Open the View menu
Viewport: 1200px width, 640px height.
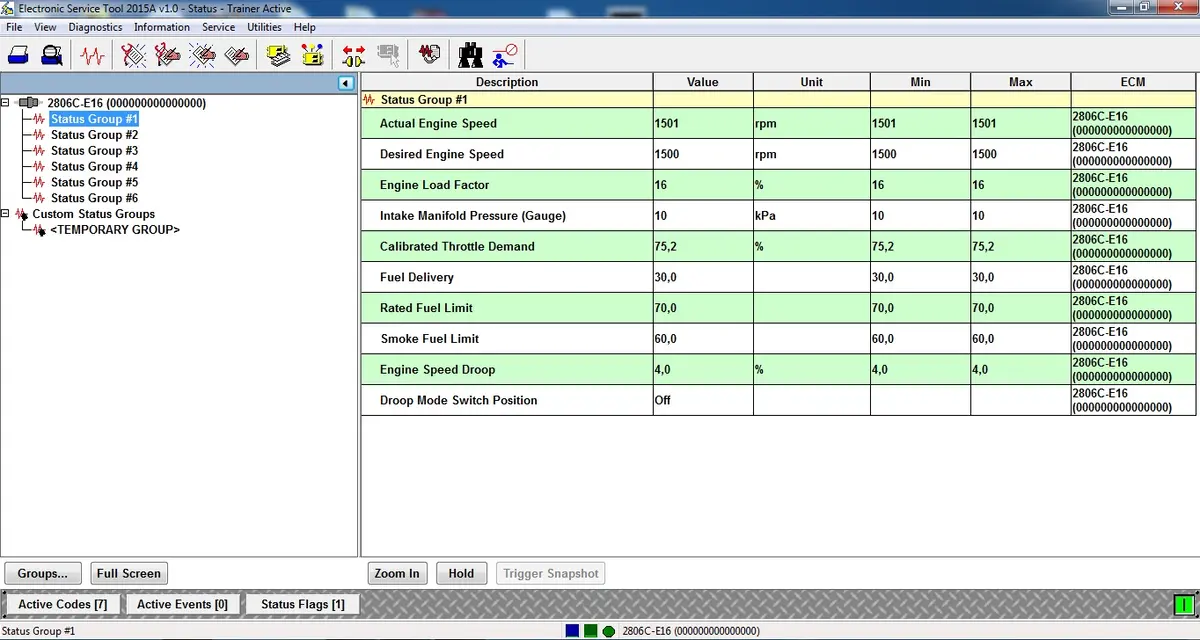pyautogui.click(x=45, y=27)
